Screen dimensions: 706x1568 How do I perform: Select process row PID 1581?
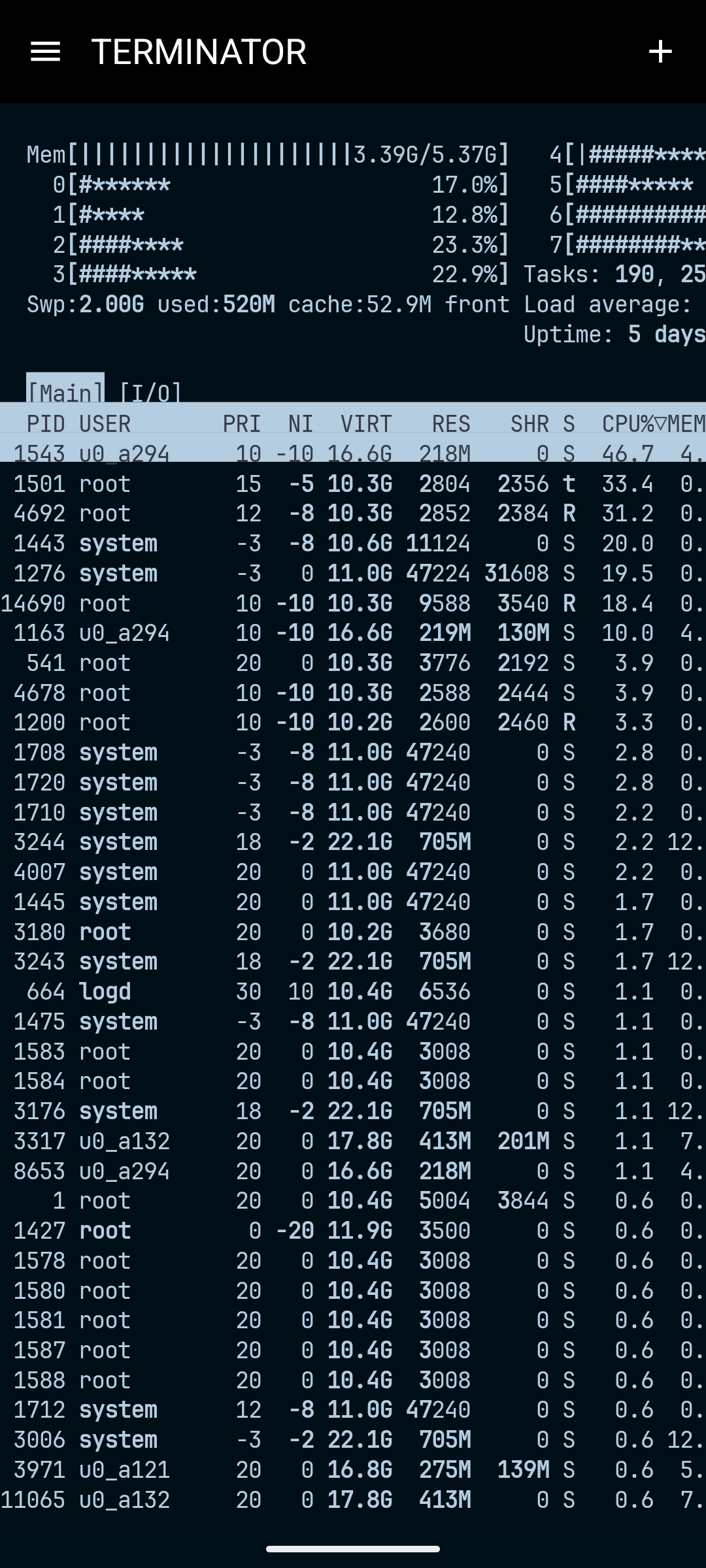(353, 1320)
